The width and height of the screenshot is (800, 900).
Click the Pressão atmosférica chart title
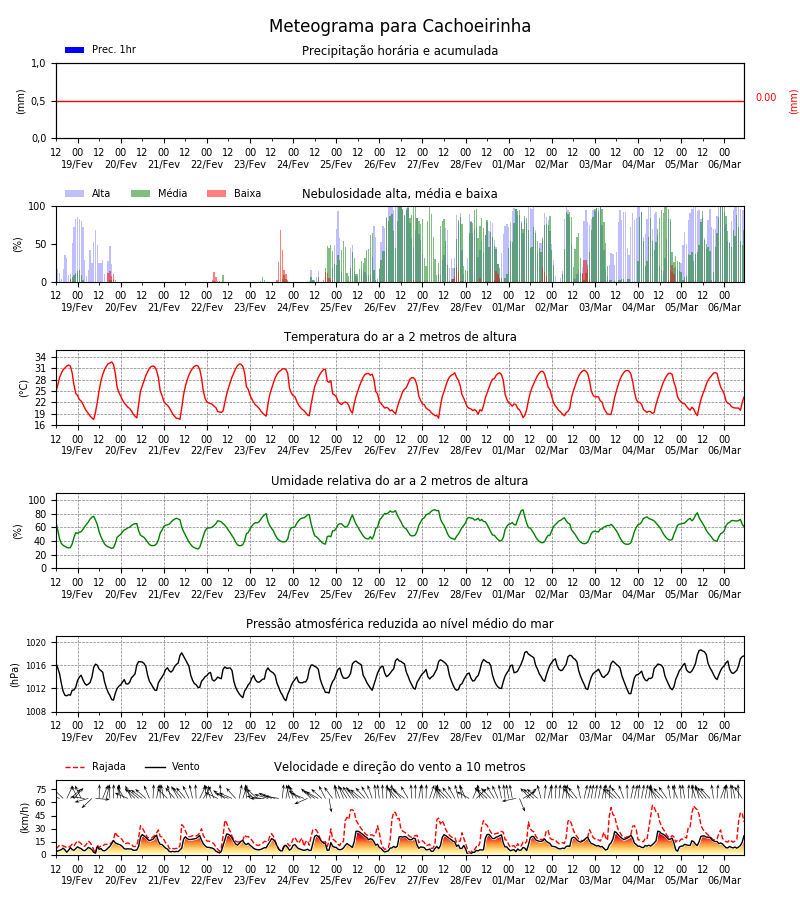click(x=400, y=624)
